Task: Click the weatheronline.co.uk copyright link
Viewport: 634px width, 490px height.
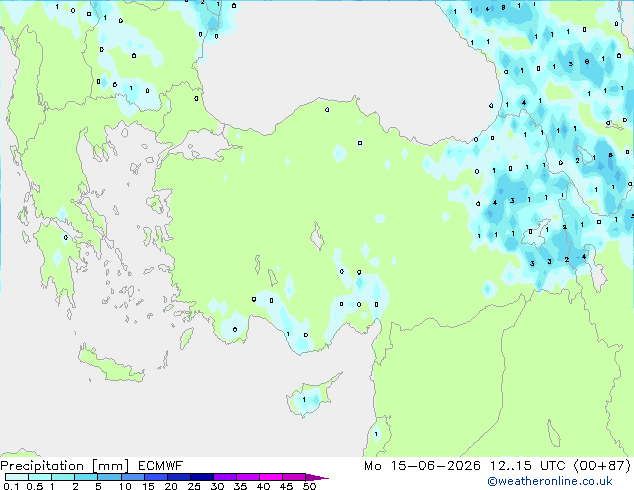Action: pyautogui.click(x=549, y=481)
